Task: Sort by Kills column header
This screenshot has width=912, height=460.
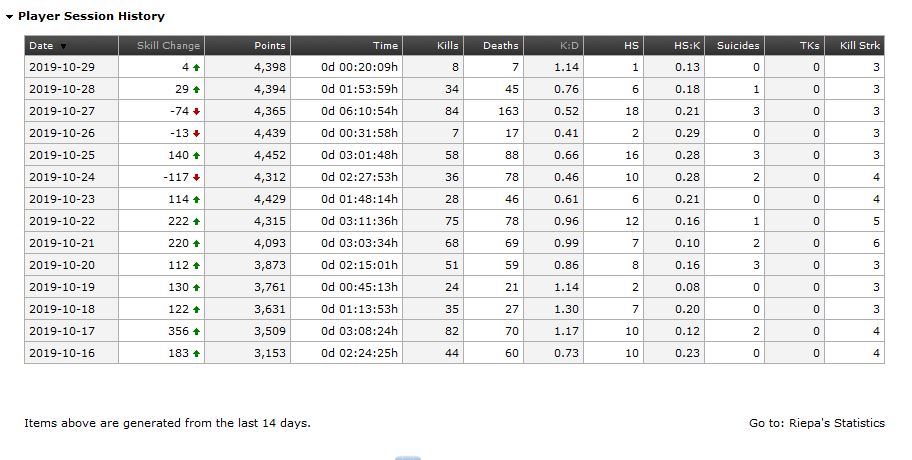Action: click(448, 45)
